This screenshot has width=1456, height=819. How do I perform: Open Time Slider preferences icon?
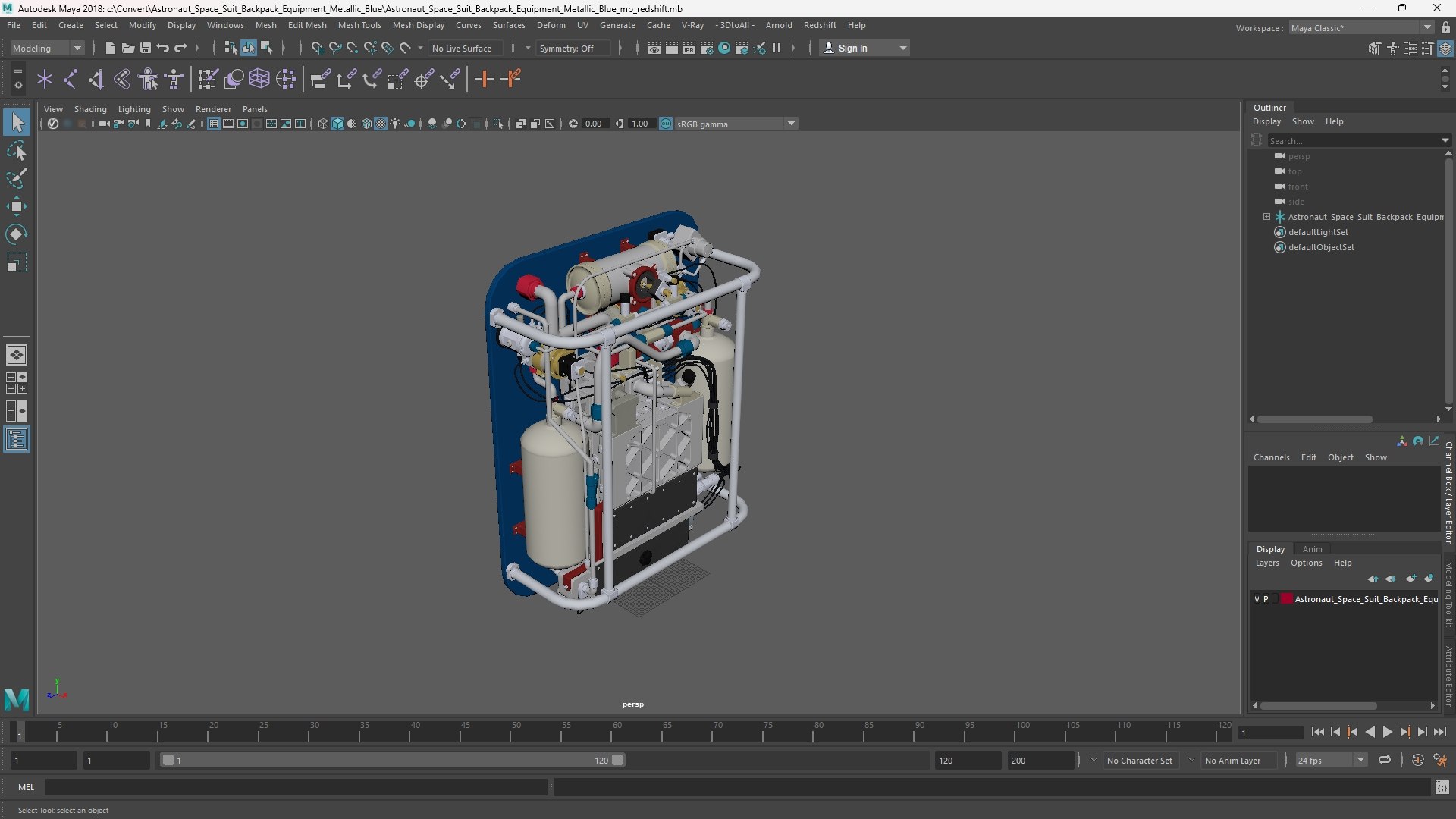pos(1440,760)
